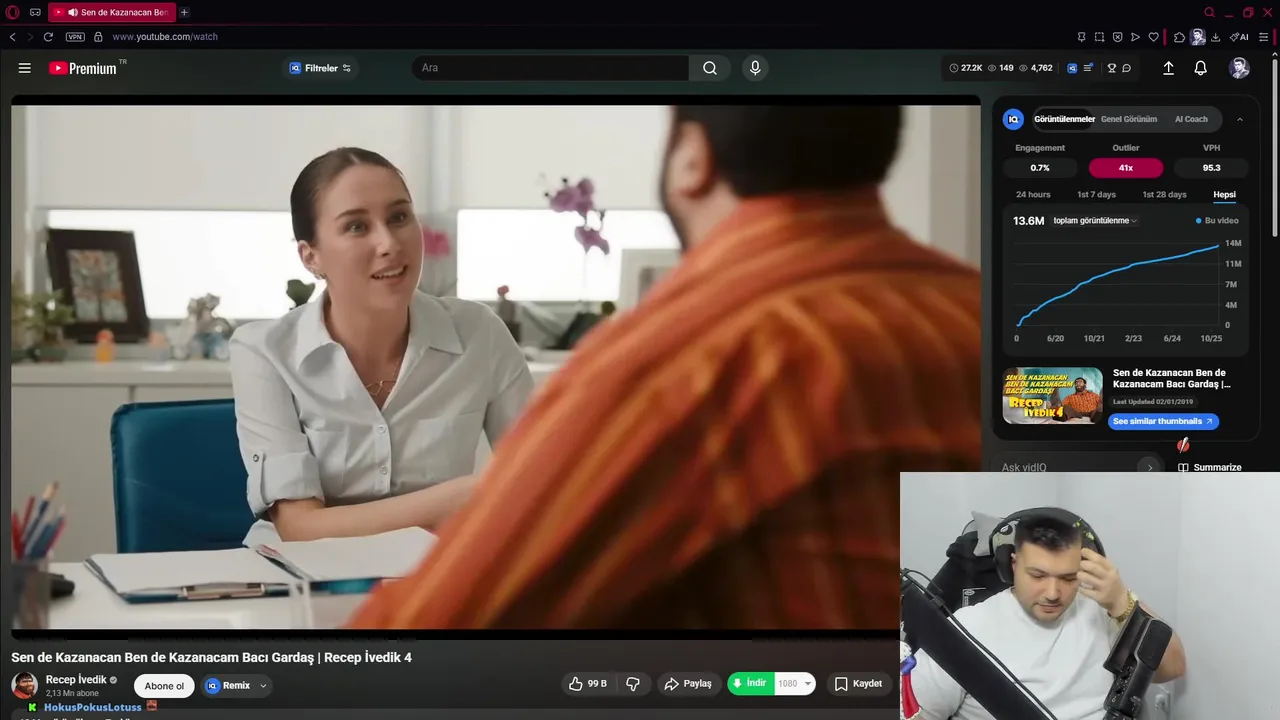Open YouTube notifications bell

(1200, 68)
